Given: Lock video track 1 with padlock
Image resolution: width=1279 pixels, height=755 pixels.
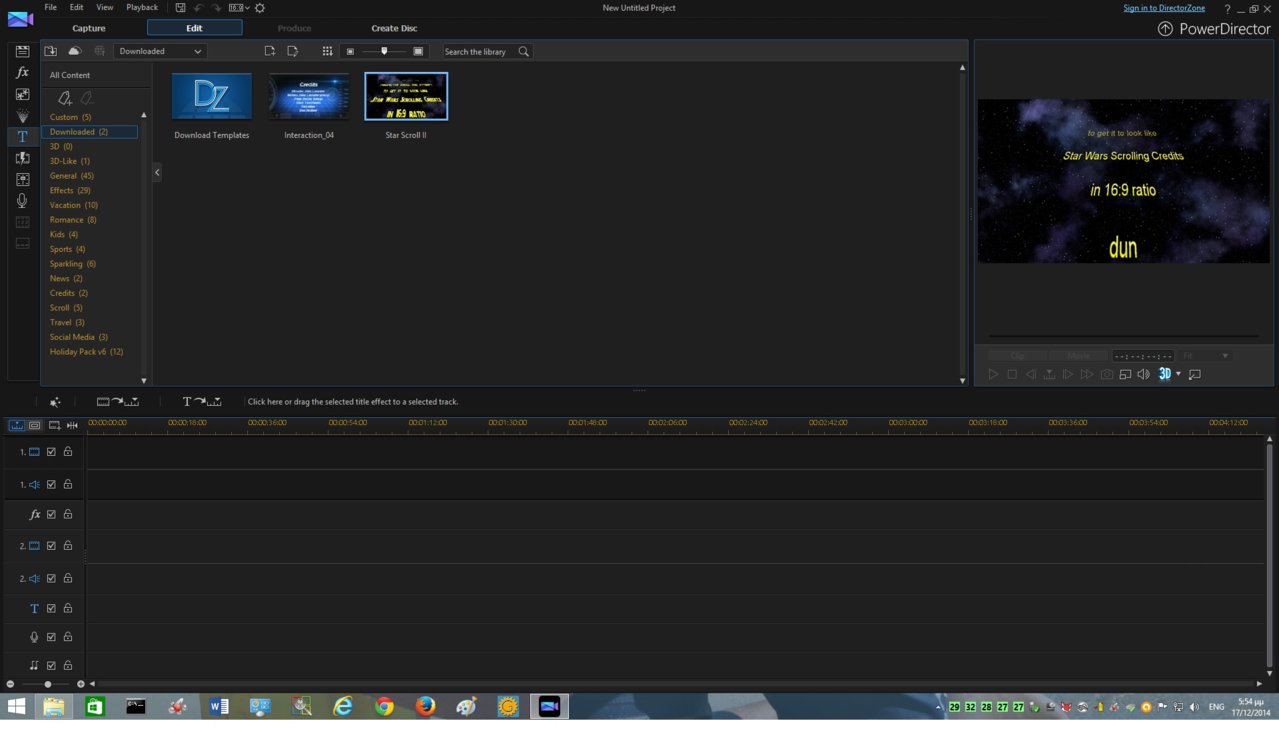Looking at the screenshot, I should coord(68,452).
